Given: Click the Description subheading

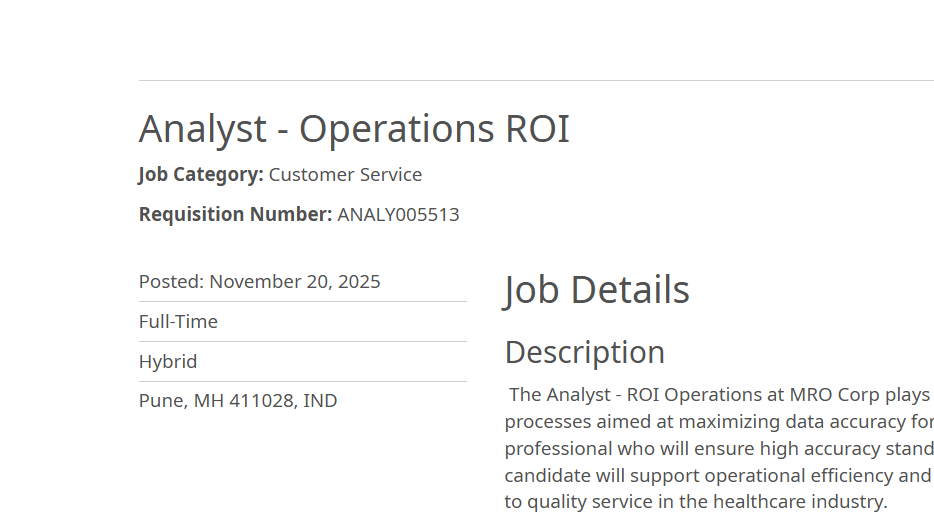Looking at the screenshot, I should pyautogui.click(x=584, y=352).
